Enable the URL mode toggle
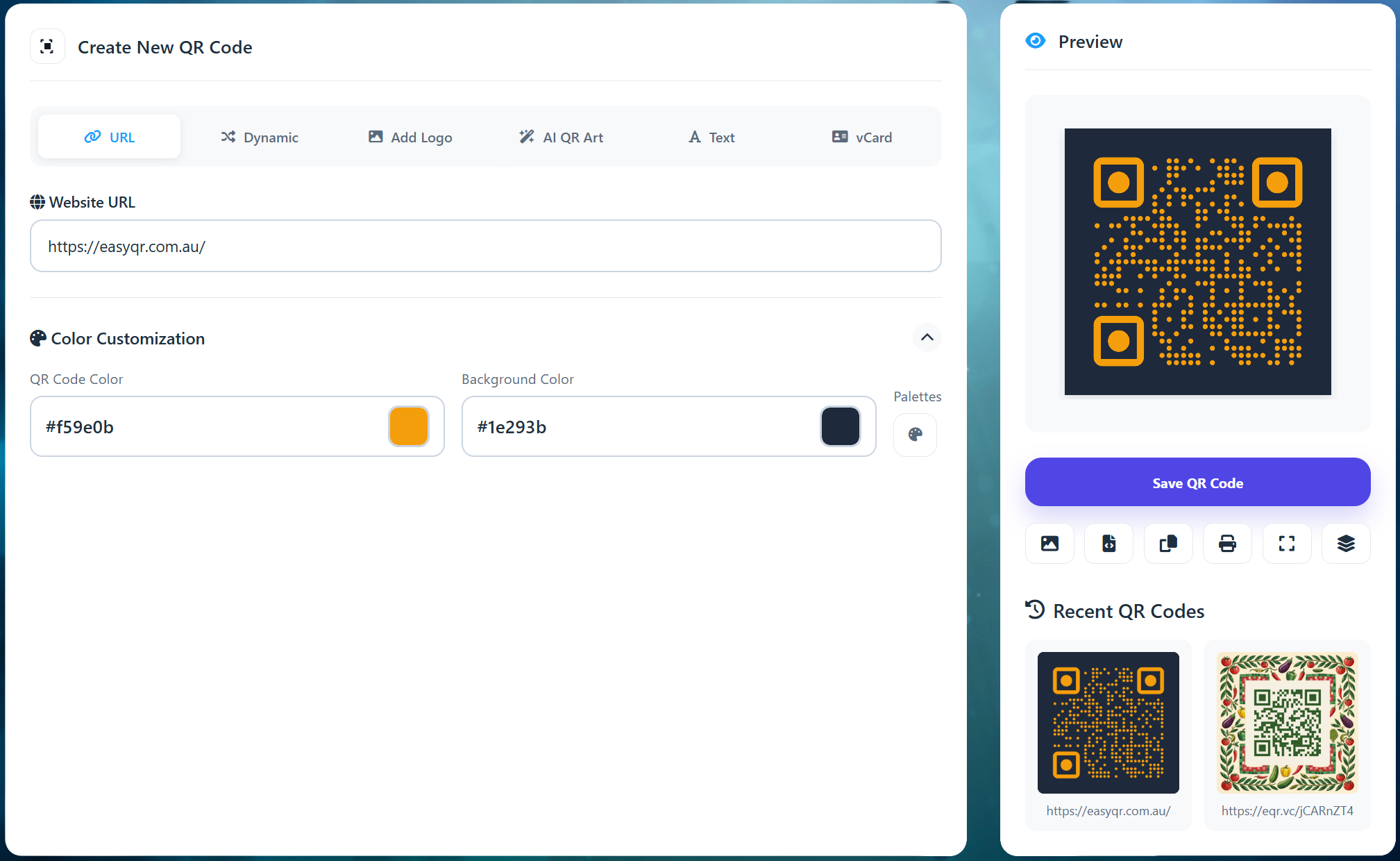This screenshot has height=861, width=1400. [108, 137]
